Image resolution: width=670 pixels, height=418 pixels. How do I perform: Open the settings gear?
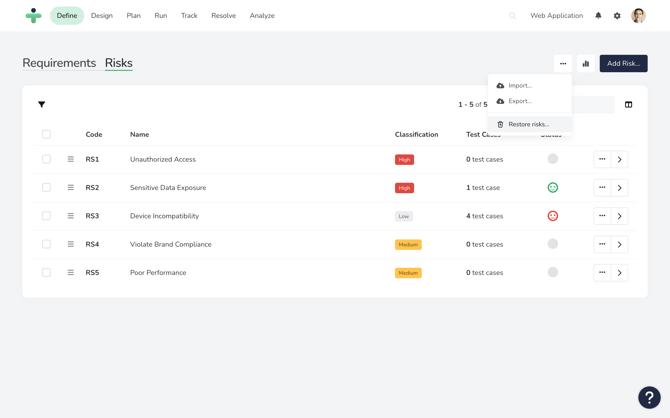(617, 16)
